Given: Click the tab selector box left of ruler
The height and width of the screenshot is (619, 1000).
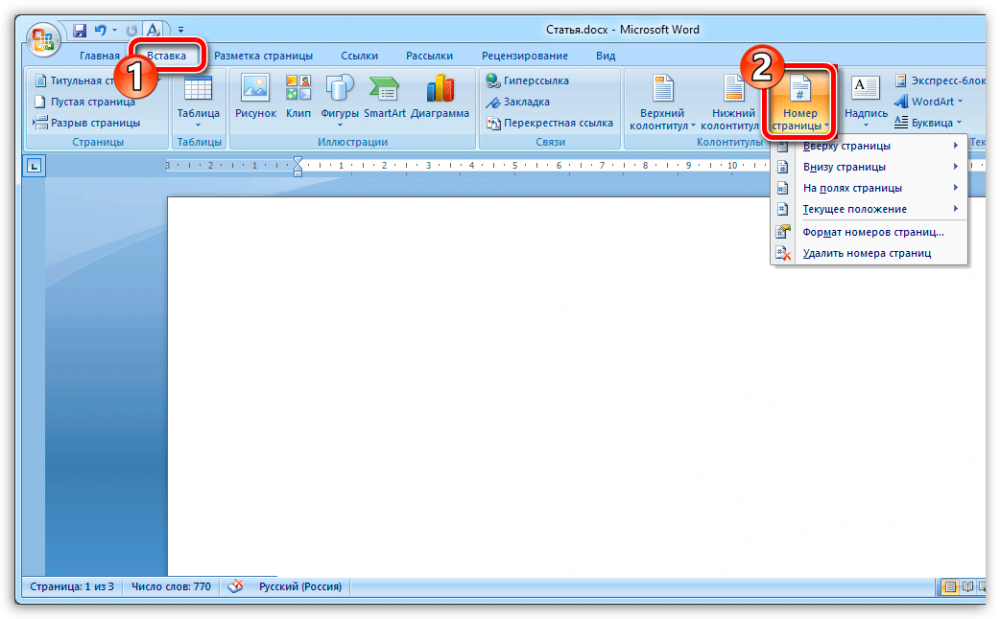Looking at the screenshot, I should pos(34,166).
